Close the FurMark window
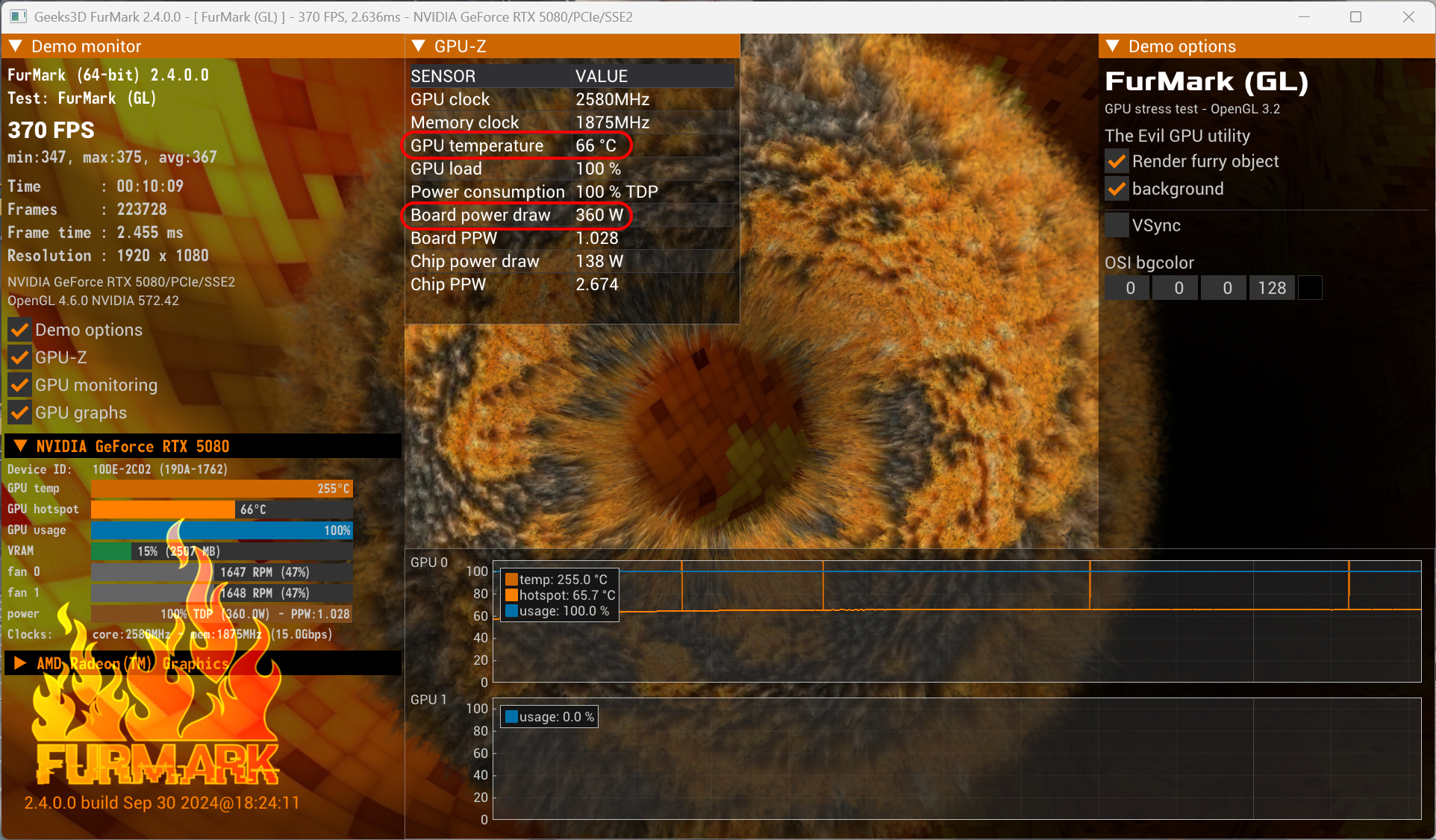 (1408, 16)
